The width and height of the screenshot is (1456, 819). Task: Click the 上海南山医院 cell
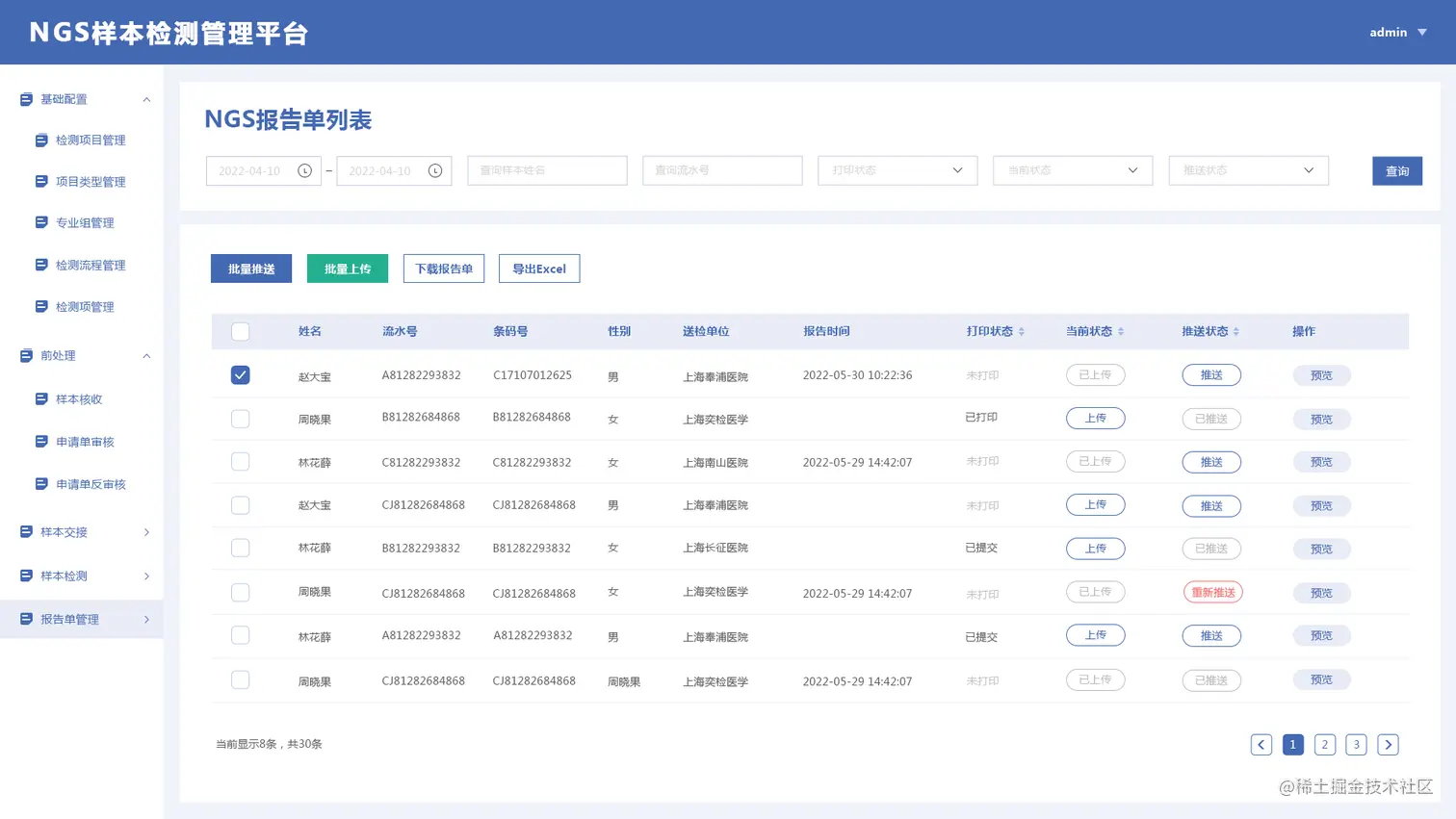[715, 463]
